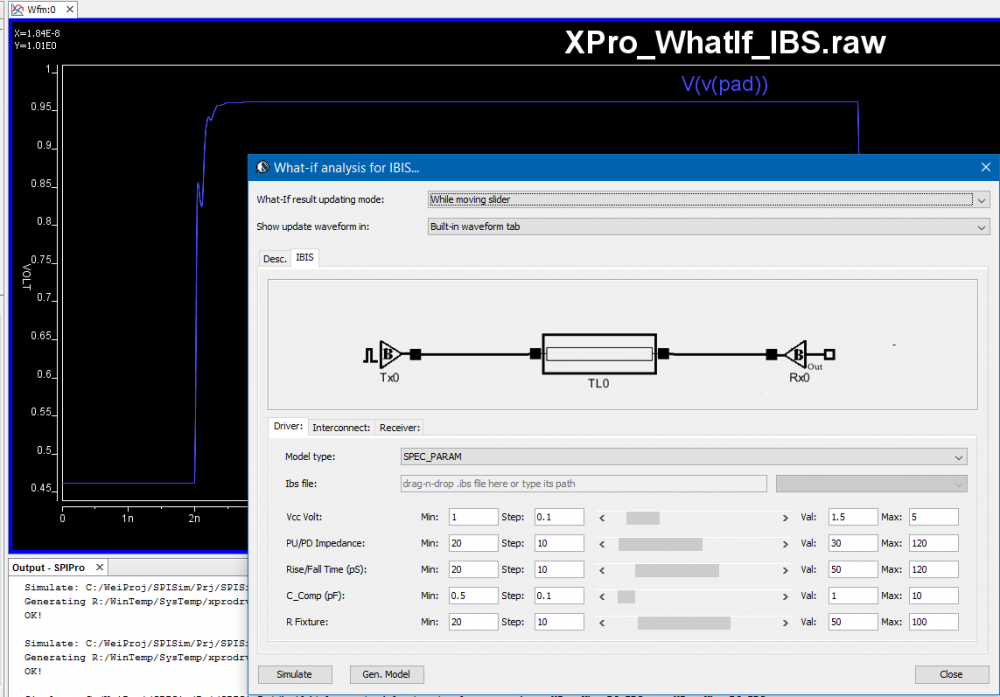The height and width of the screenshot is (697, 1000).
Task: Click right arrow of R Fixture slider
Action: click(x=785, y=622)
